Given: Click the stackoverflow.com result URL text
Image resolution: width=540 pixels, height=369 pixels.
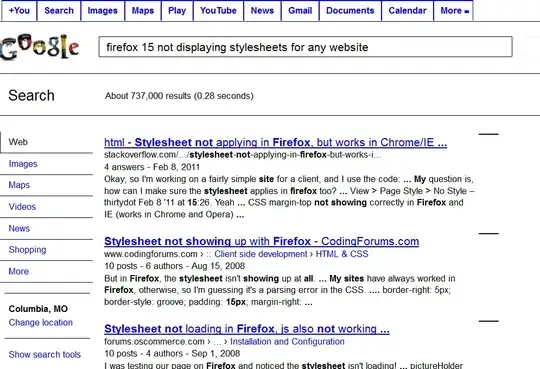Looking at the screenshot, I should pyautogui.click(x=243, y=155).
